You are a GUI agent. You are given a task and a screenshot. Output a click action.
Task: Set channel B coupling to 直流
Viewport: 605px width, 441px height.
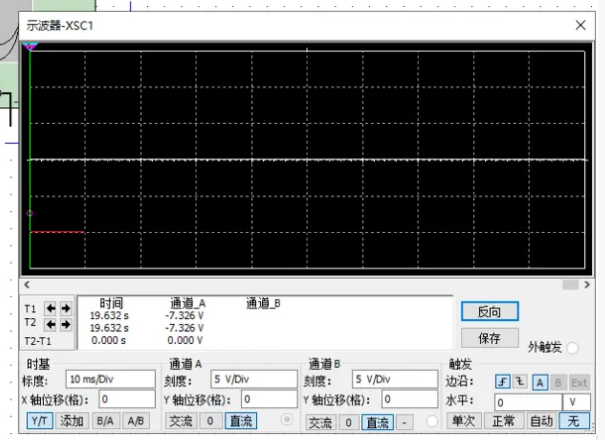tap(378, 422)
